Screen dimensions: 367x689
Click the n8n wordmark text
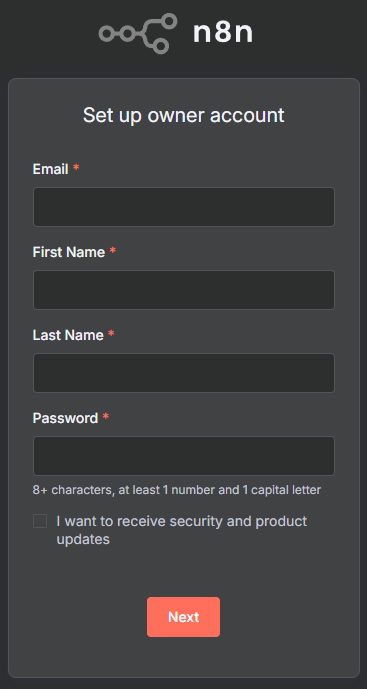coord(223,33)
